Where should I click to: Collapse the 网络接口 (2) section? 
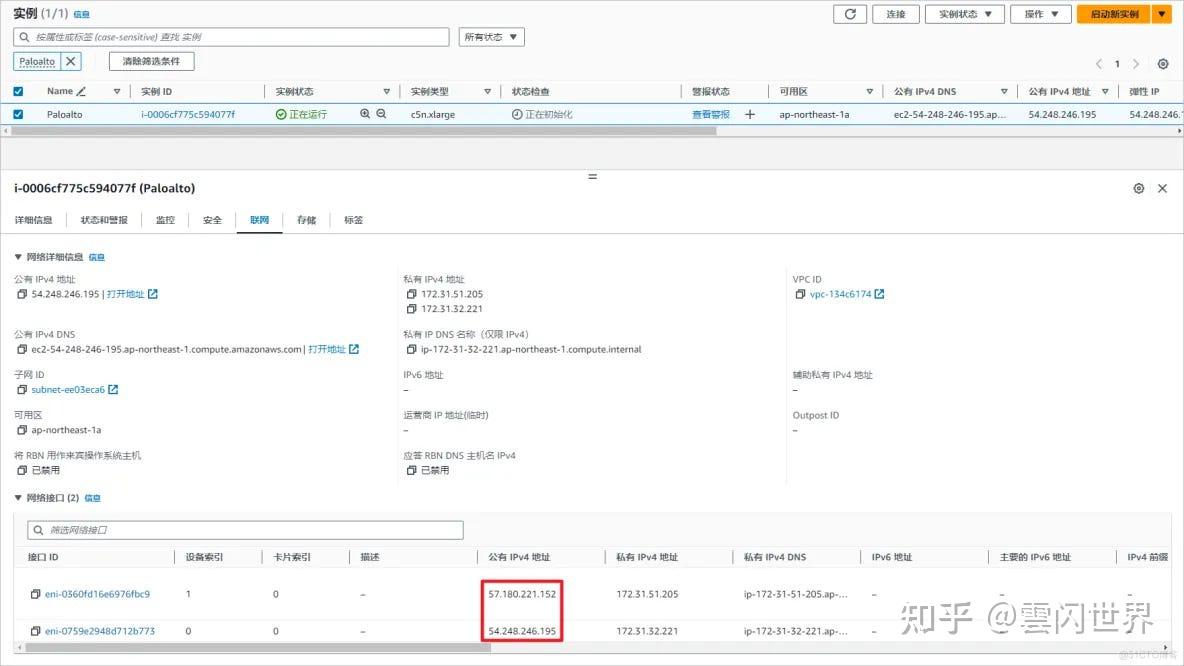coord(17,497)
